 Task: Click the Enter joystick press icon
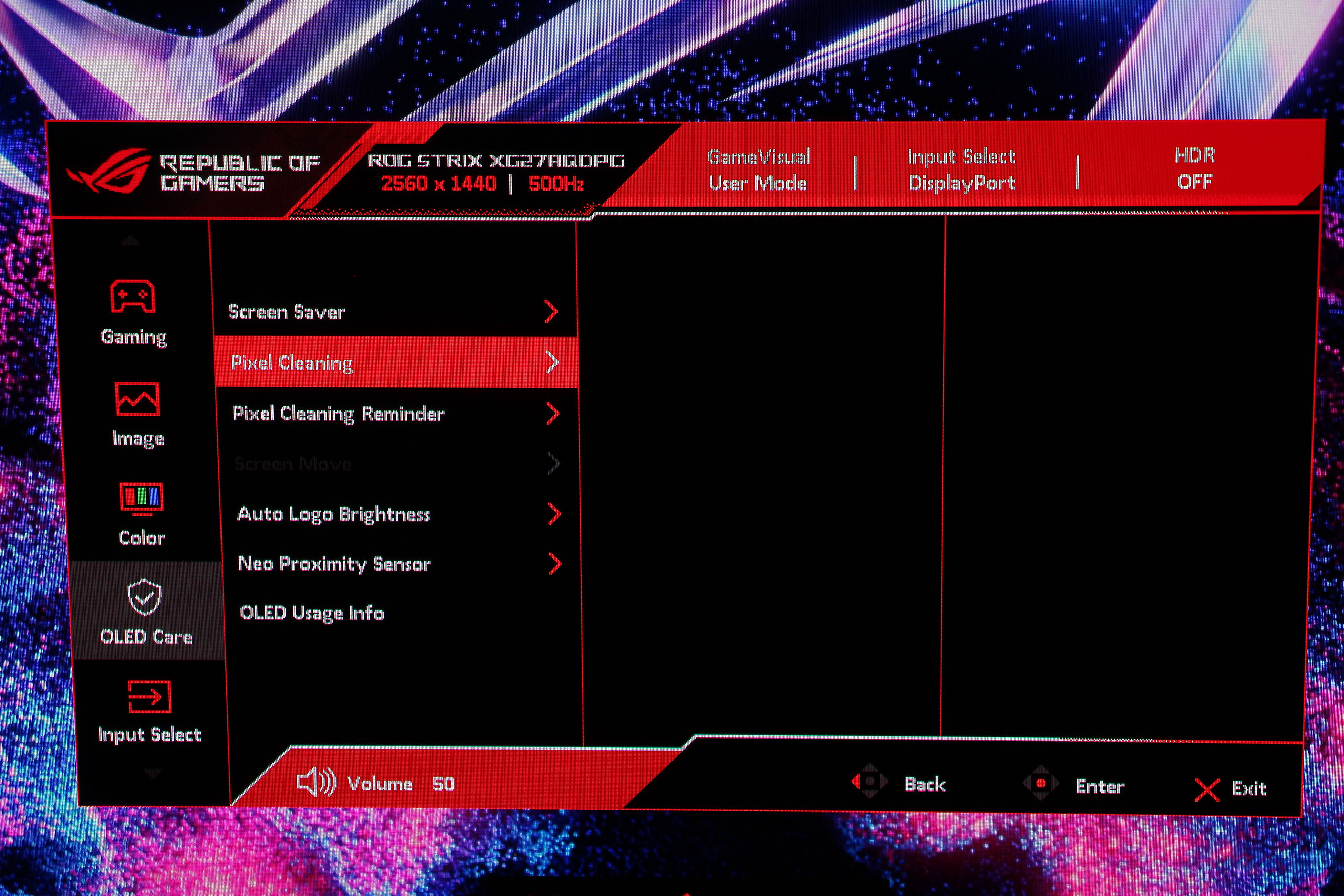click(x=1041, y=783)
